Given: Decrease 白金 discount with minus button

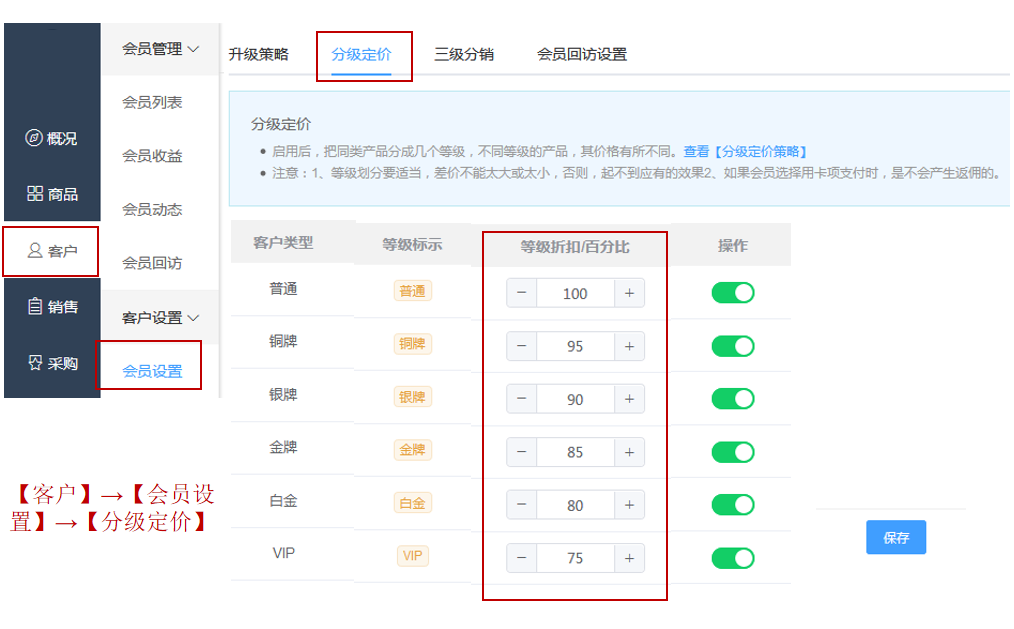Looking at the screenshot, I should pos(521,505).
